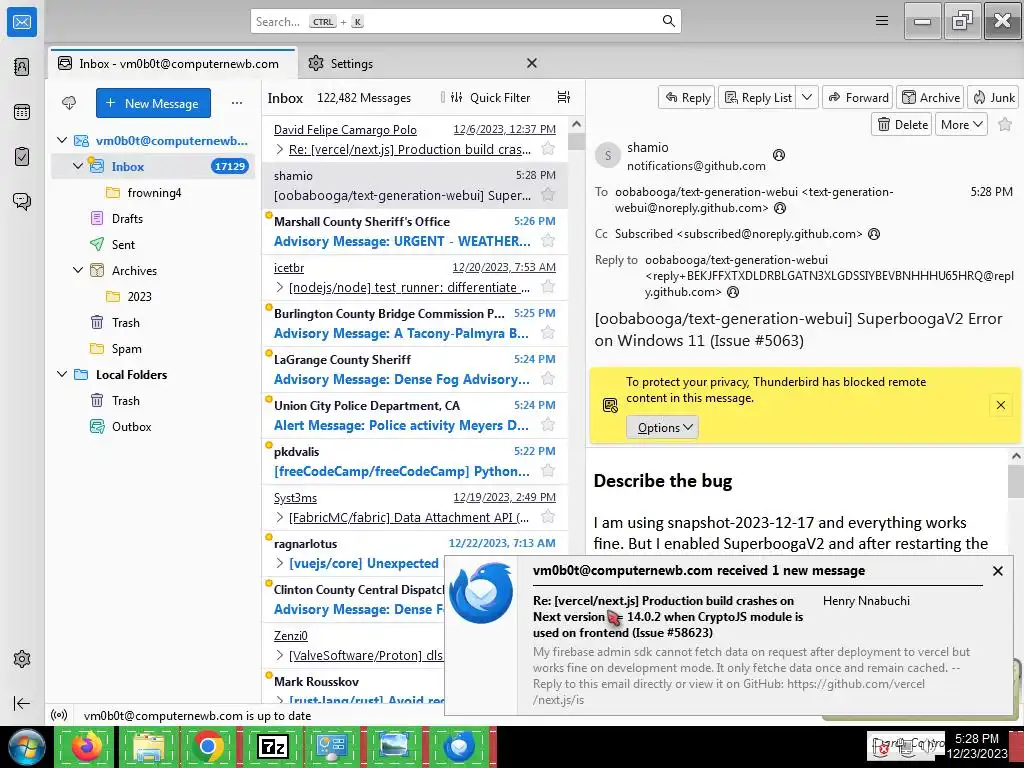Close the Settings tab
Viewport: 1024px width, 768px height.
(x=532, y=63)
